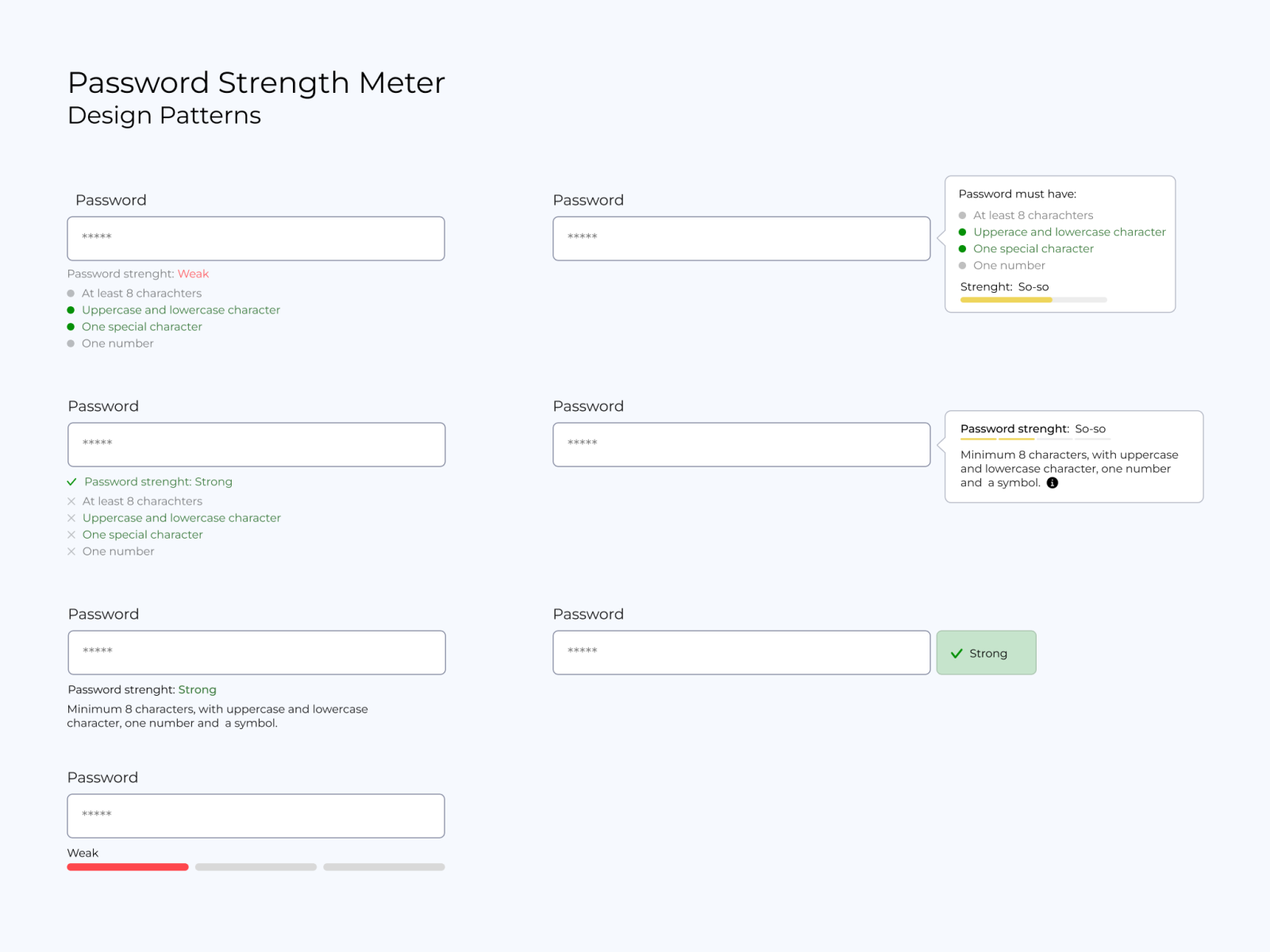This screenshot has width=1270, height=952.
Task: Click the checkmark icon inside the Strong badge
Action: pyautogui.click(x=956, y=654)
